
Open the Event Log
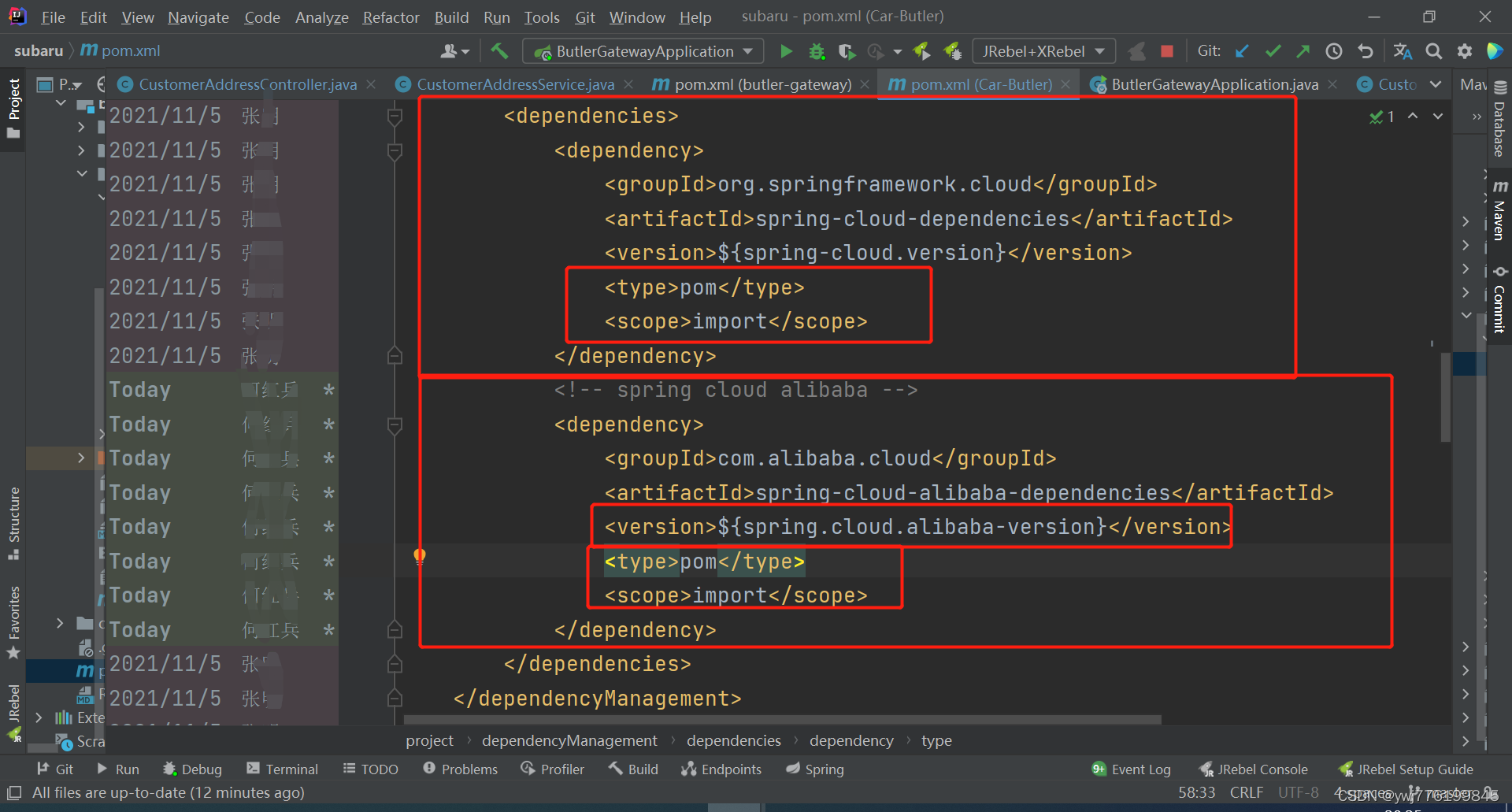[x=1131, y=769]
